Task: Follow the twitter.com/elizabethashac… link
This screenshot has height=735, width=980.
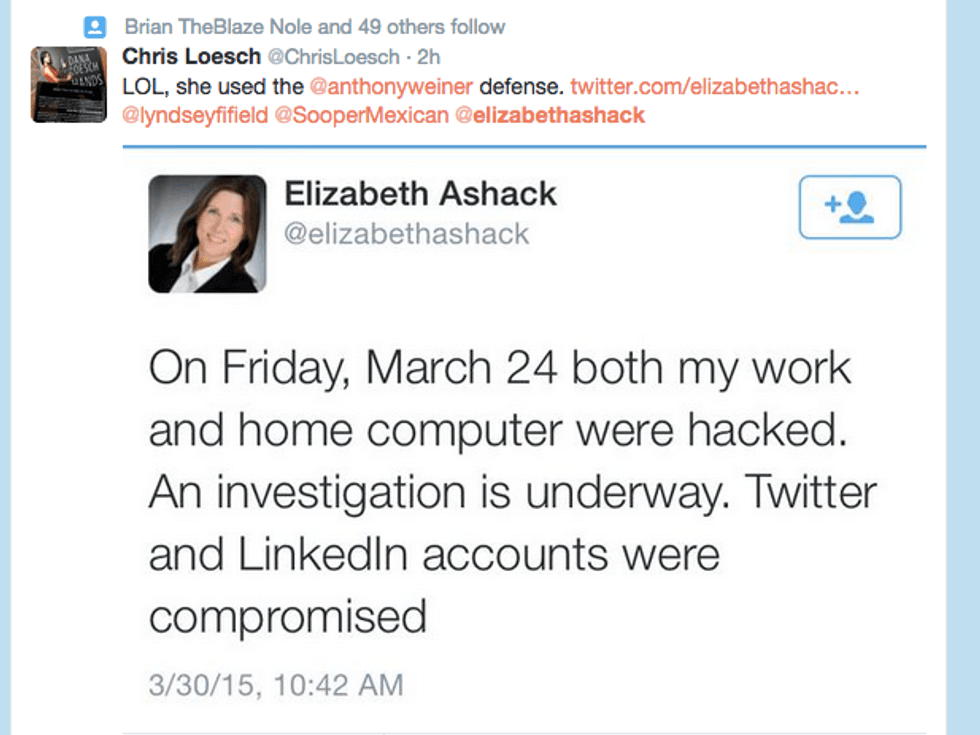Action: (x=715, y=86)
